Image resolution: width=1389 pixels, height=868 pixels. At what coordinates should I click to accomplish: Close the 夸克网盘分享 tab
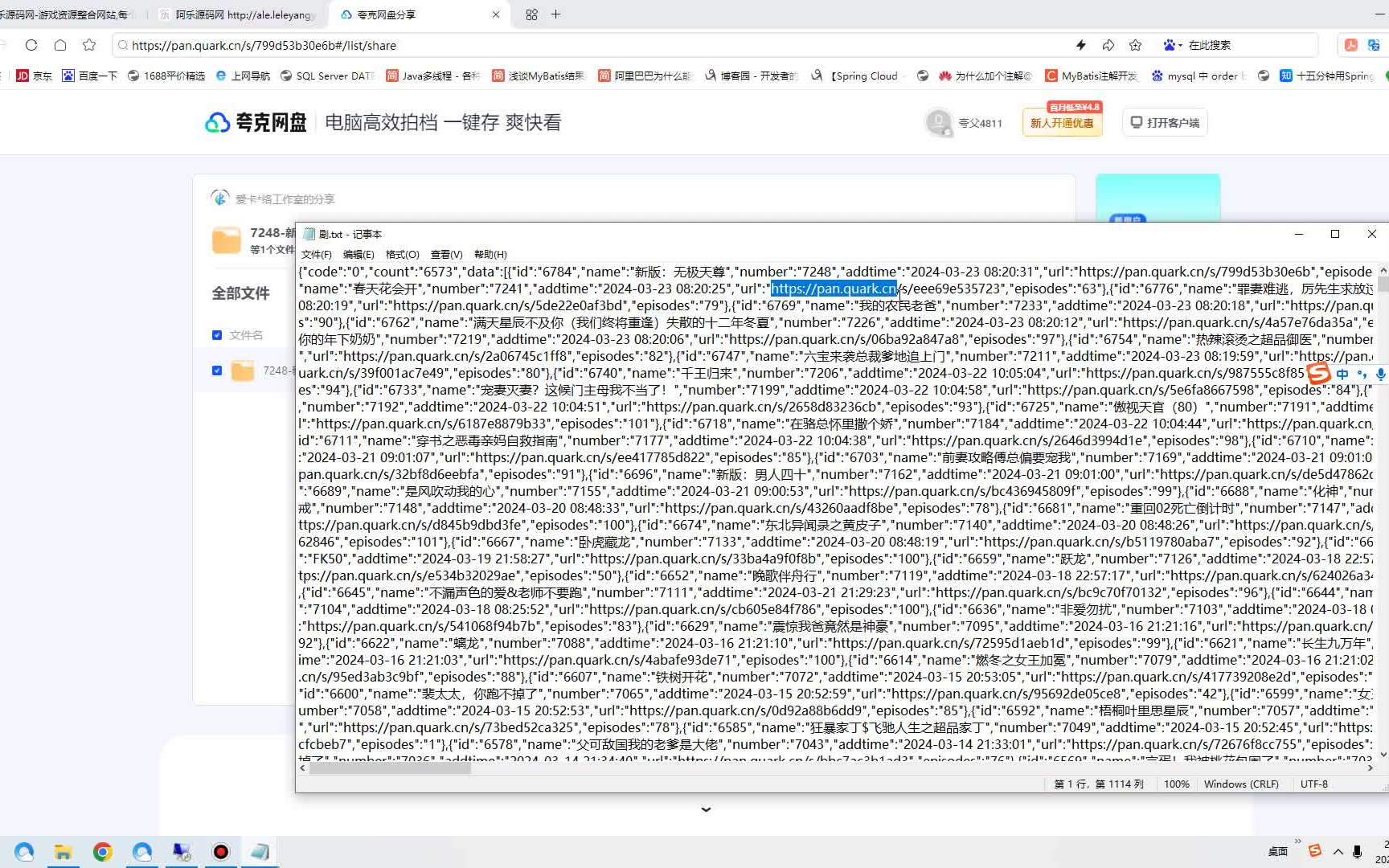(496, 14)
